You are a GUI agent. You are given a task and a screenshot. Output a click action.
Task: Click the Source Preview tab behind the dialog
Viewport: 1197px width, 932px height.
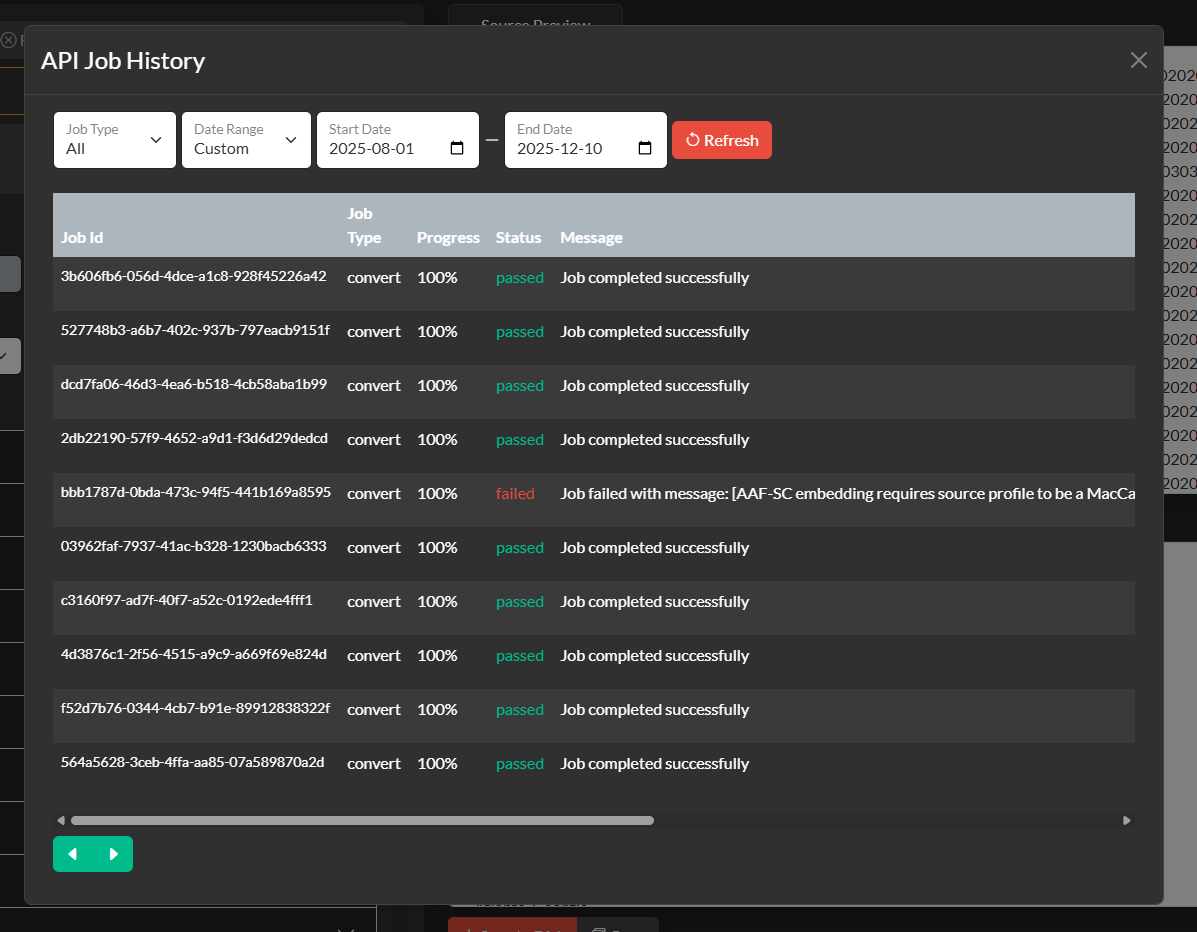coord(535,25)
